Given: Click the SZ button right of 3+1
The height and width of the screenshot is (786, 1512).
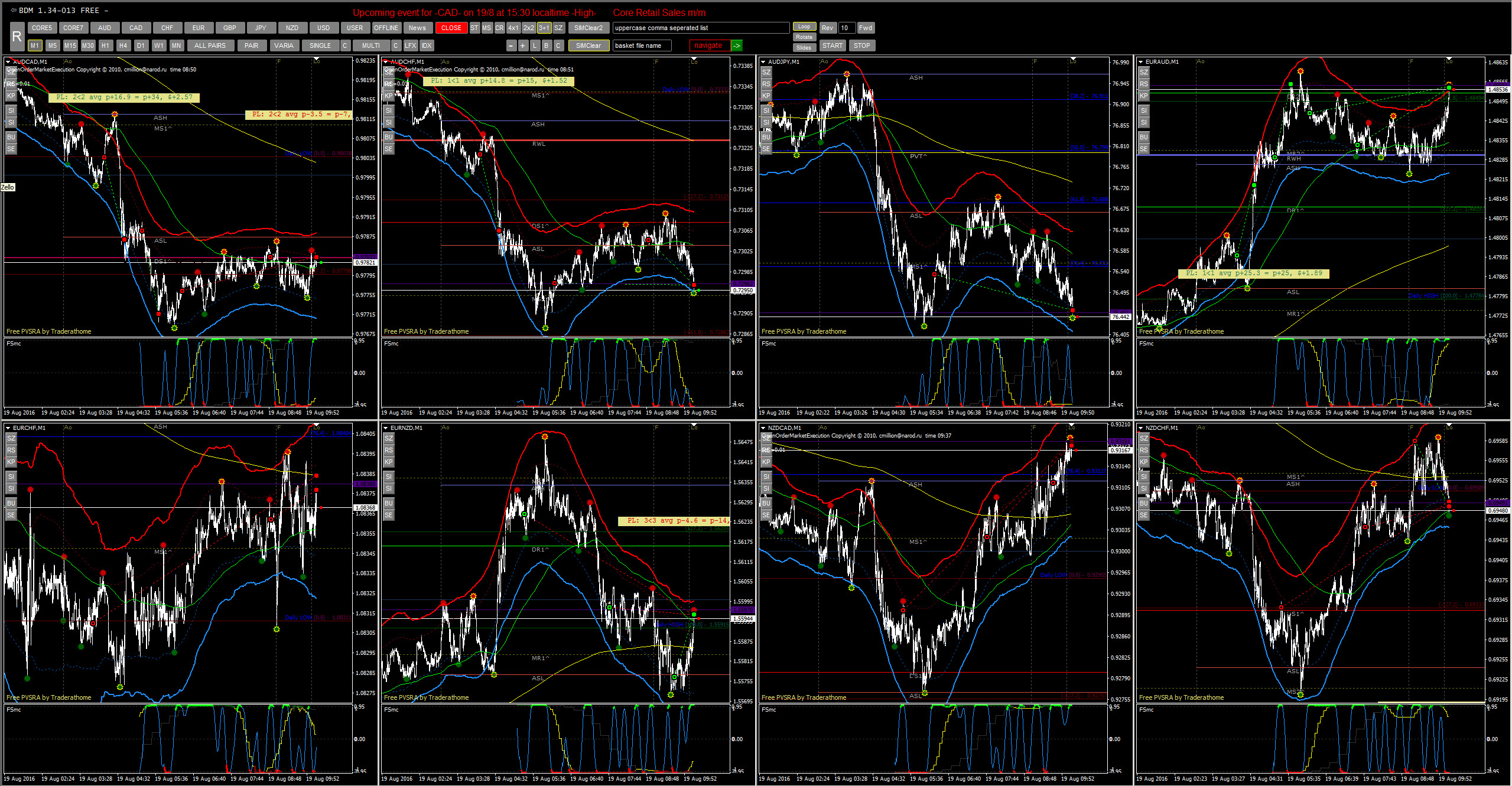Looking at the screenshot, I should coord(558,28).
